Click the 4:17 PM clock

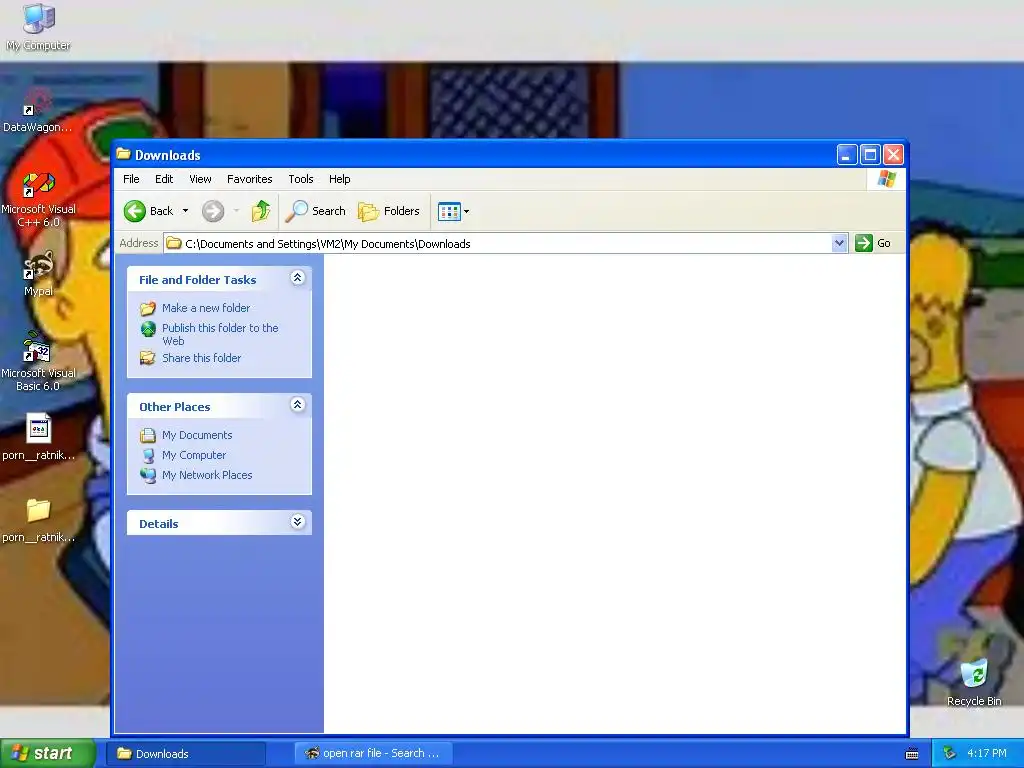click(987, 754)
